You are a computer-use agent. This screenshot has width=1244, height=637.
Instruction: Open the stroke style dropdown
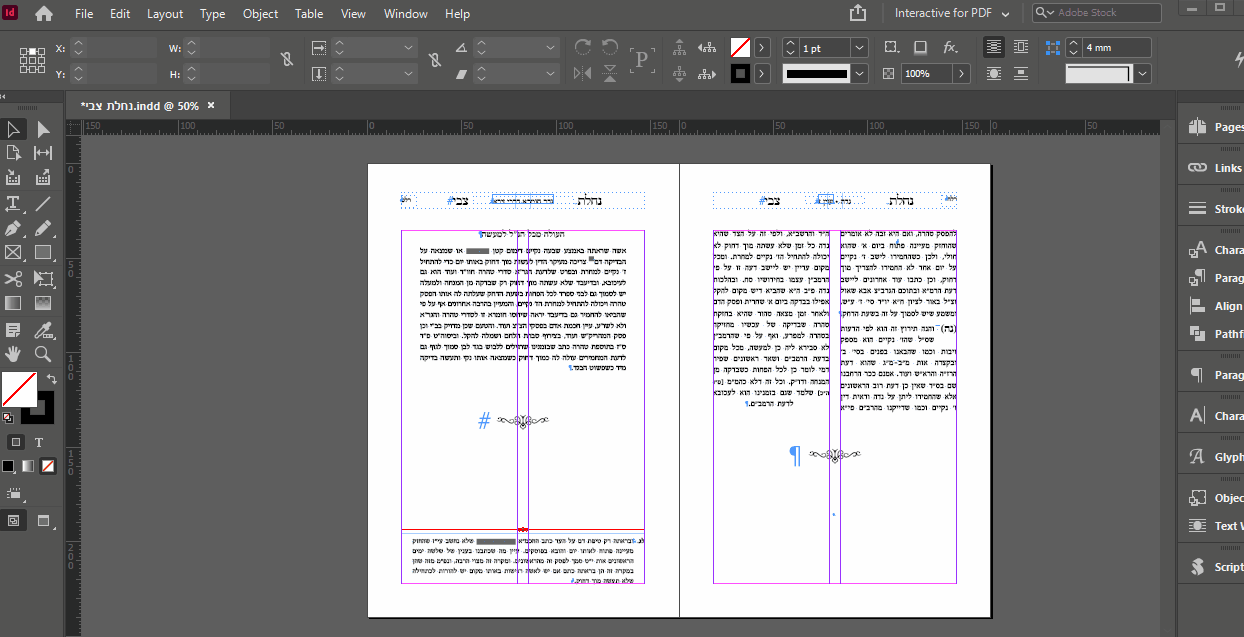click(860, 73)
